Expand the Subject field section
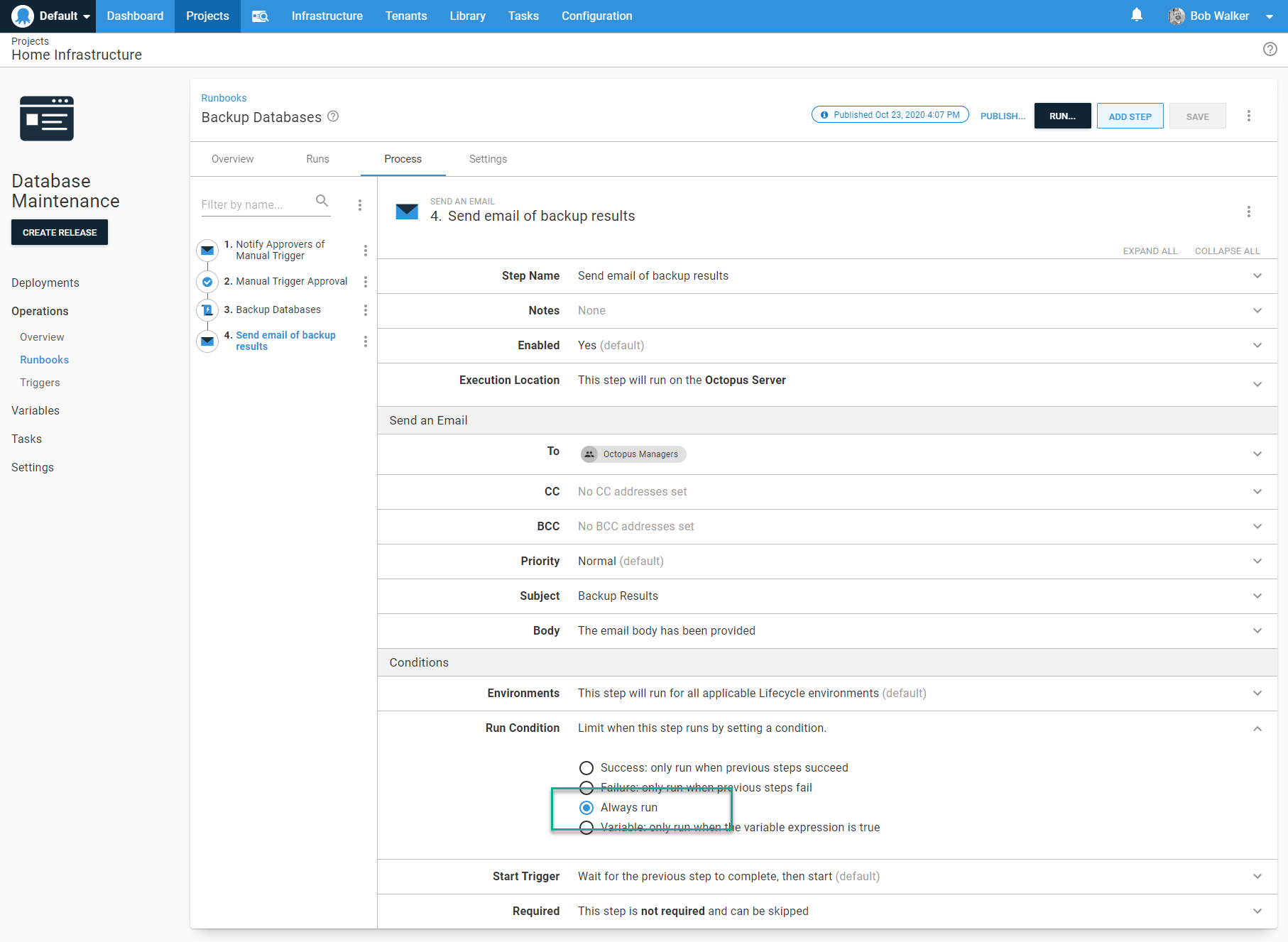 pos(1257,596)
